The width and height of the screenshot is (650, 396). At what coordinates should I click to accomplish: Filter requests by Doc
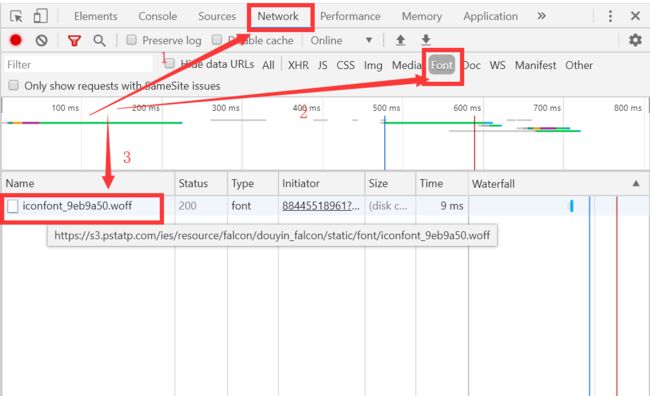[x=472, y=65]
